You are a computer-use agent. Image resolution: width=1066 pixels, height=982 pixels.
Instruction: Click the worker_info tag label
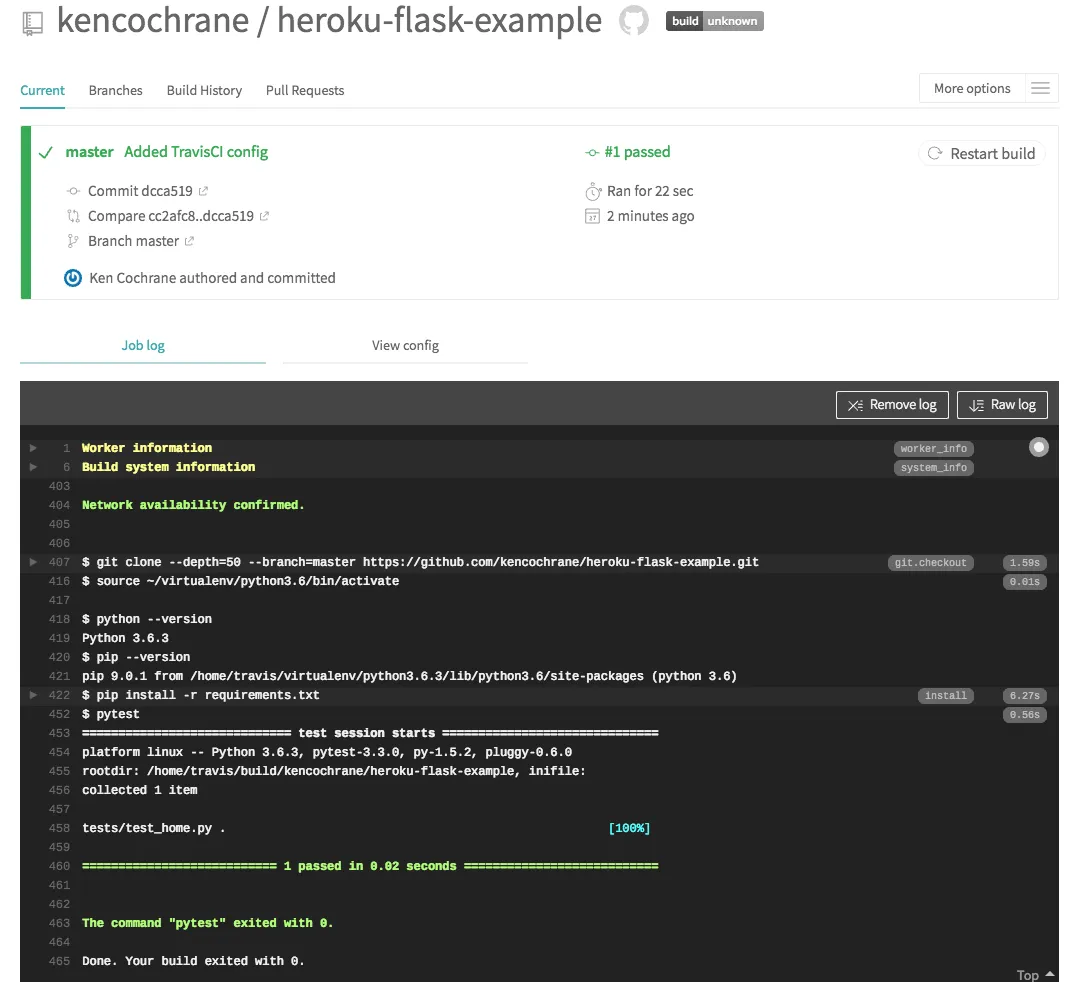[x=933, y=448]
